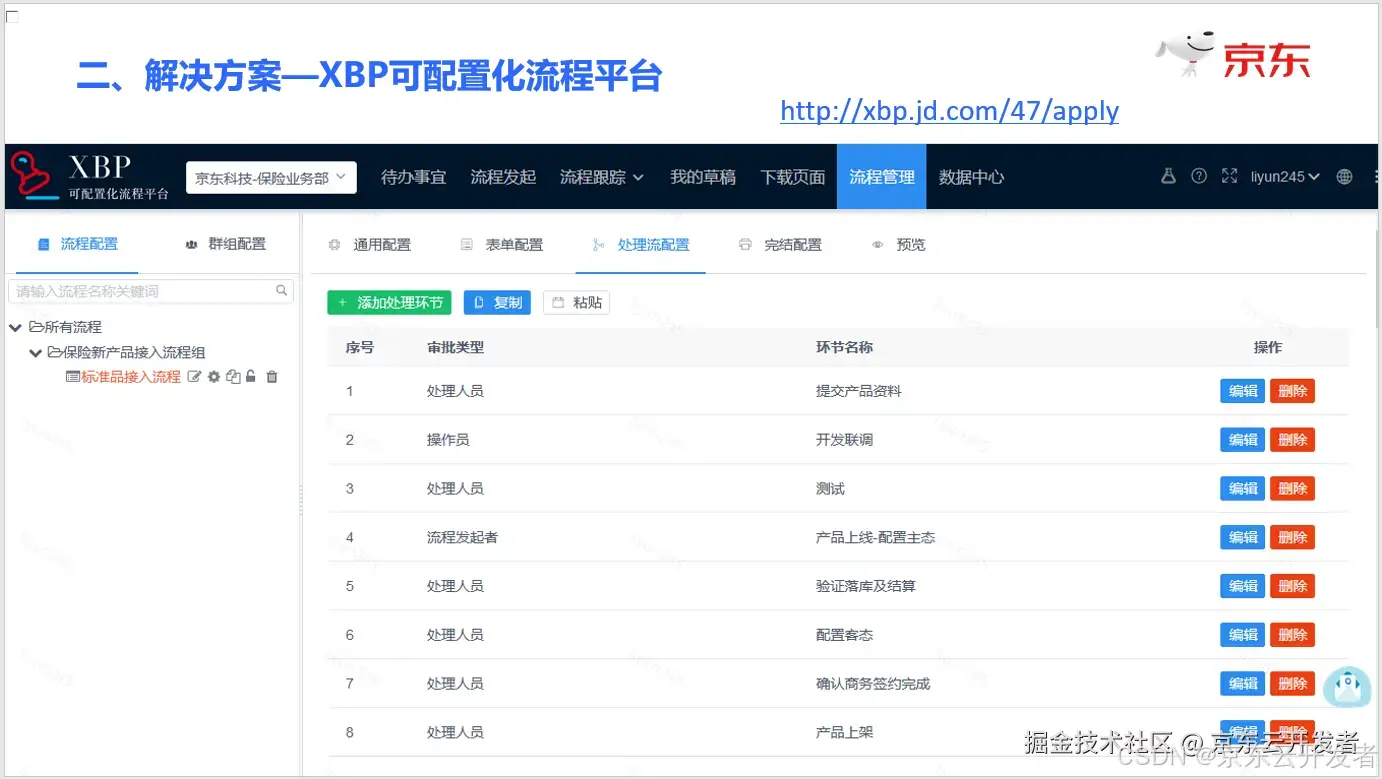
Task: Select the 标准品接入流程 tree item
Action: point(131,377)
